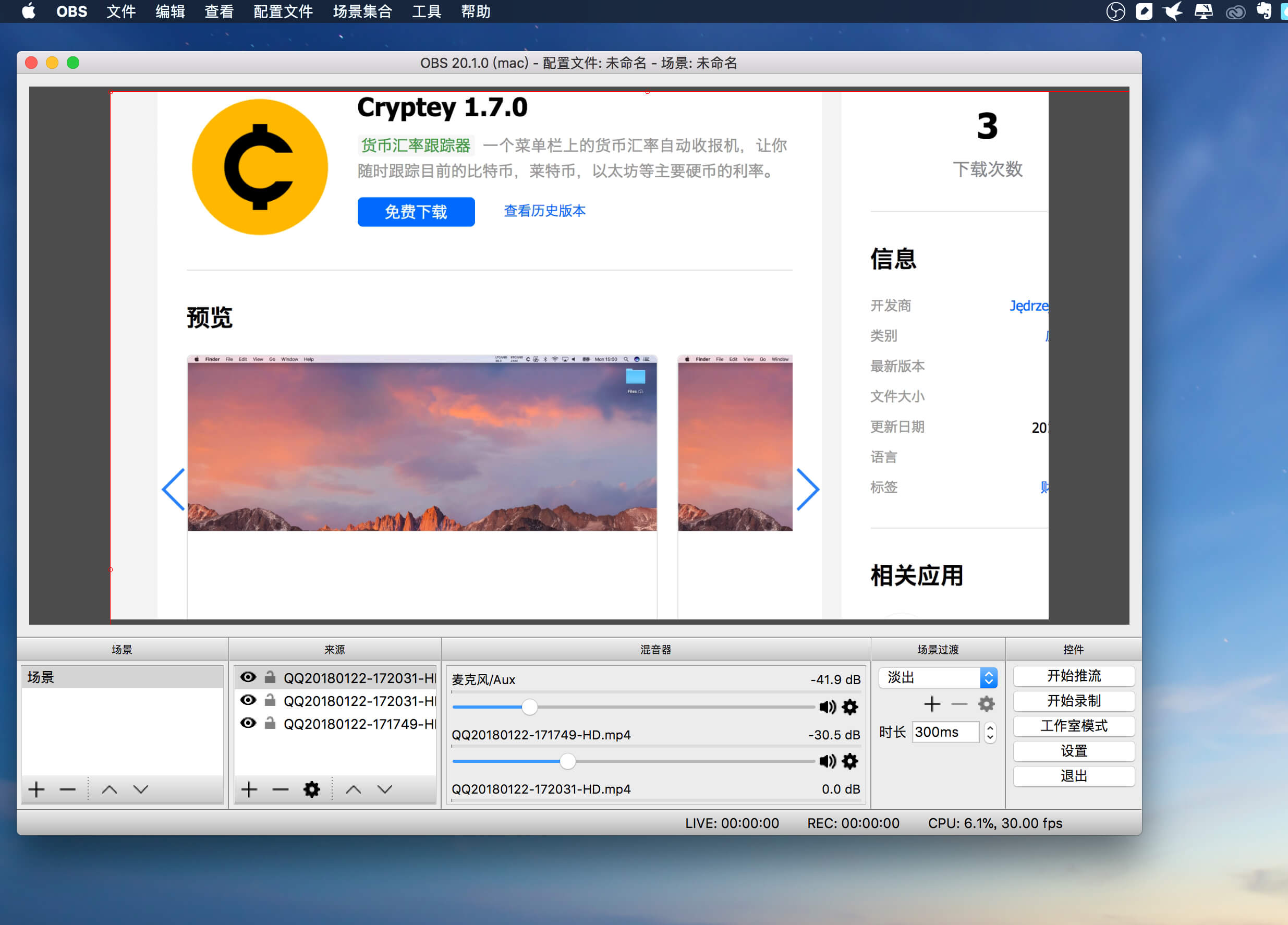Move scene up in scenes panel
Screen dimensions: 1288x925
coord(109,789)
